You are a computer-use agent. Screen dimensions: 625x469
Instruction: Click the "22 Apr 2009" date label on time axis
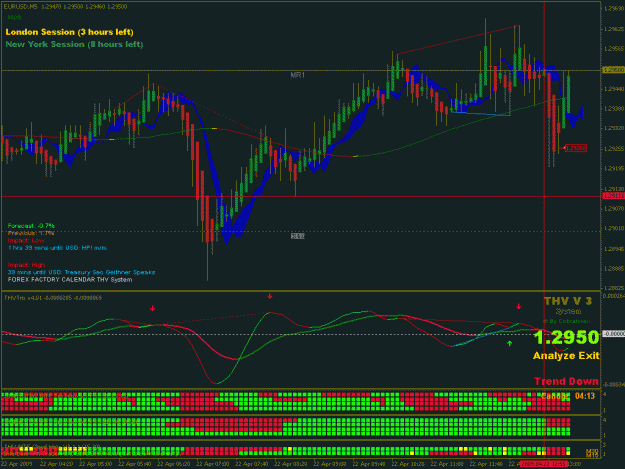click(16, 464)
